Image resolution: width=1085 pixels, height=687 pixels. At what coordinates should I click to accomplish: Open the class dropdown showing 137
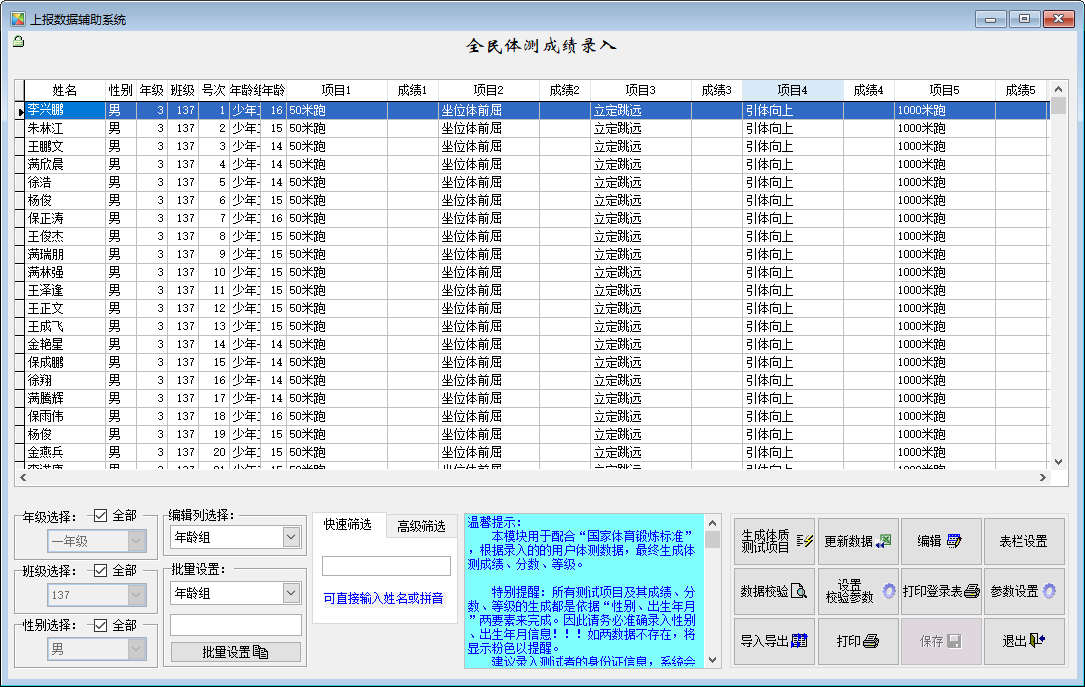click(97, 595)
